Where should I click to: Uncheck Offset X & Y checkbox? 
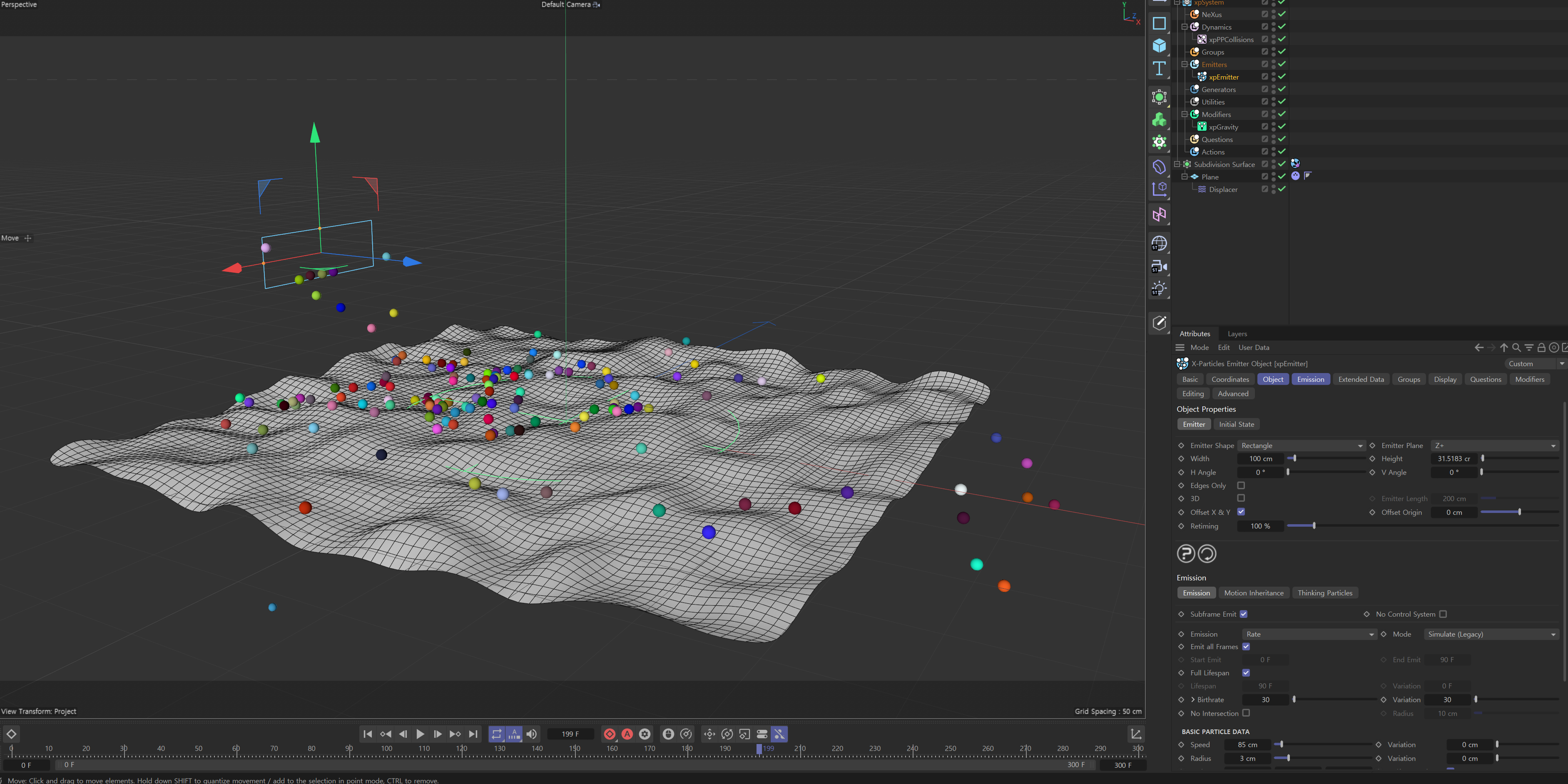click(x=1240, y=512)
